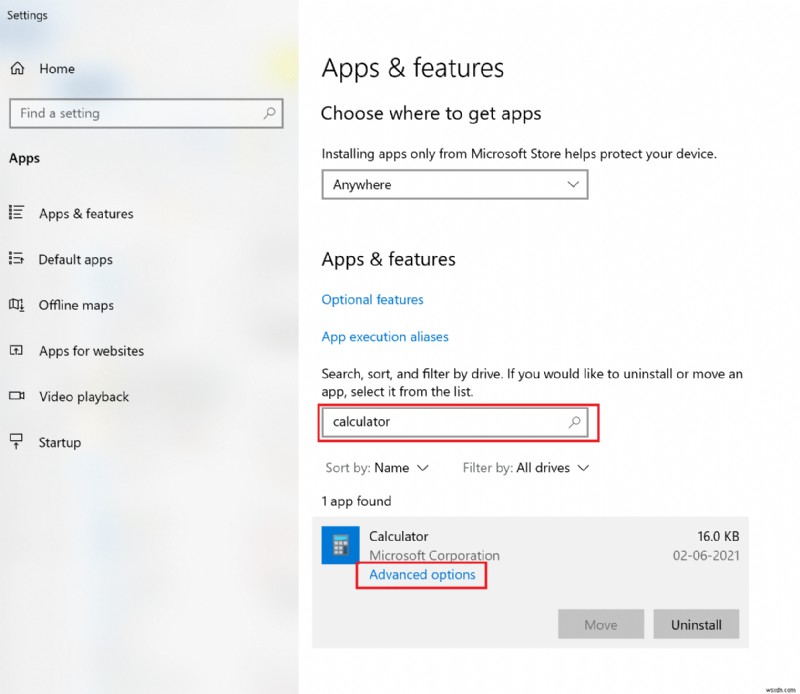This screenshot has height=694, width=800.
Task: Click the Find a setting search icon
Action: pos(269,113)
